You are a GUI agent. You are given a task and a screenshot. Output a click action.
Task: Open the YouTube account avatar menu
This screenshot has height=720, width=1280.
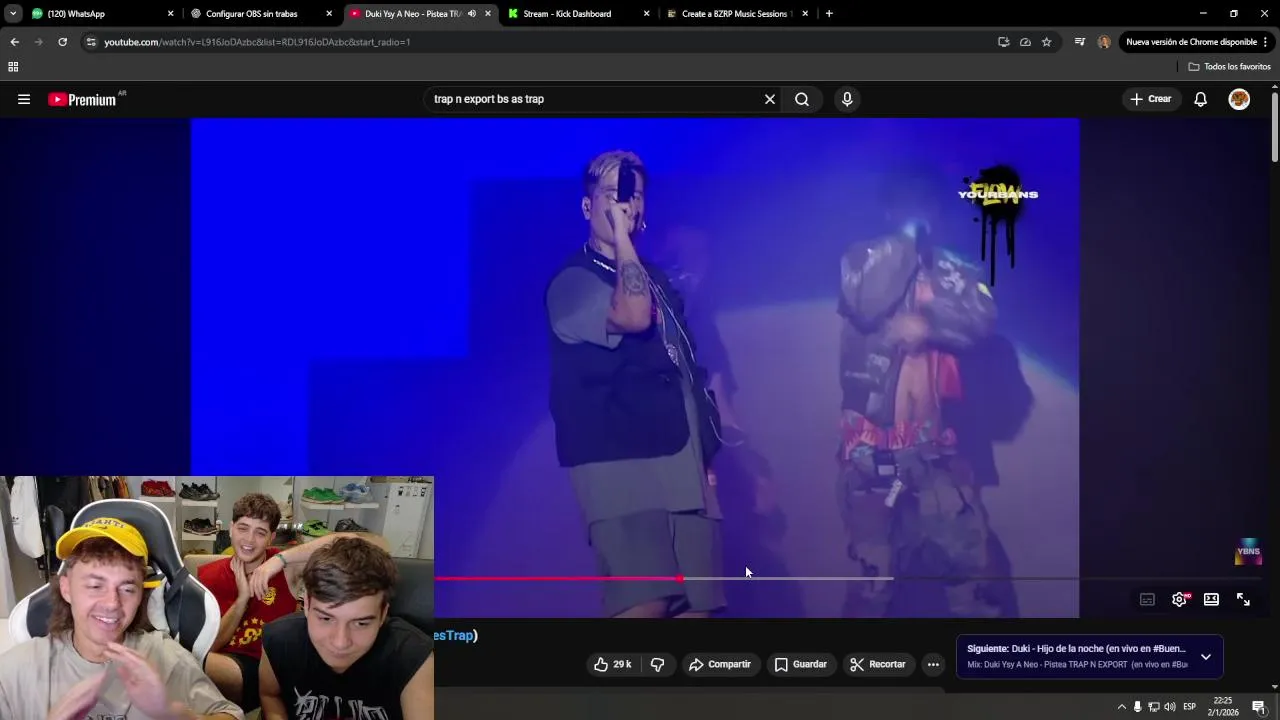[1239, 99]
